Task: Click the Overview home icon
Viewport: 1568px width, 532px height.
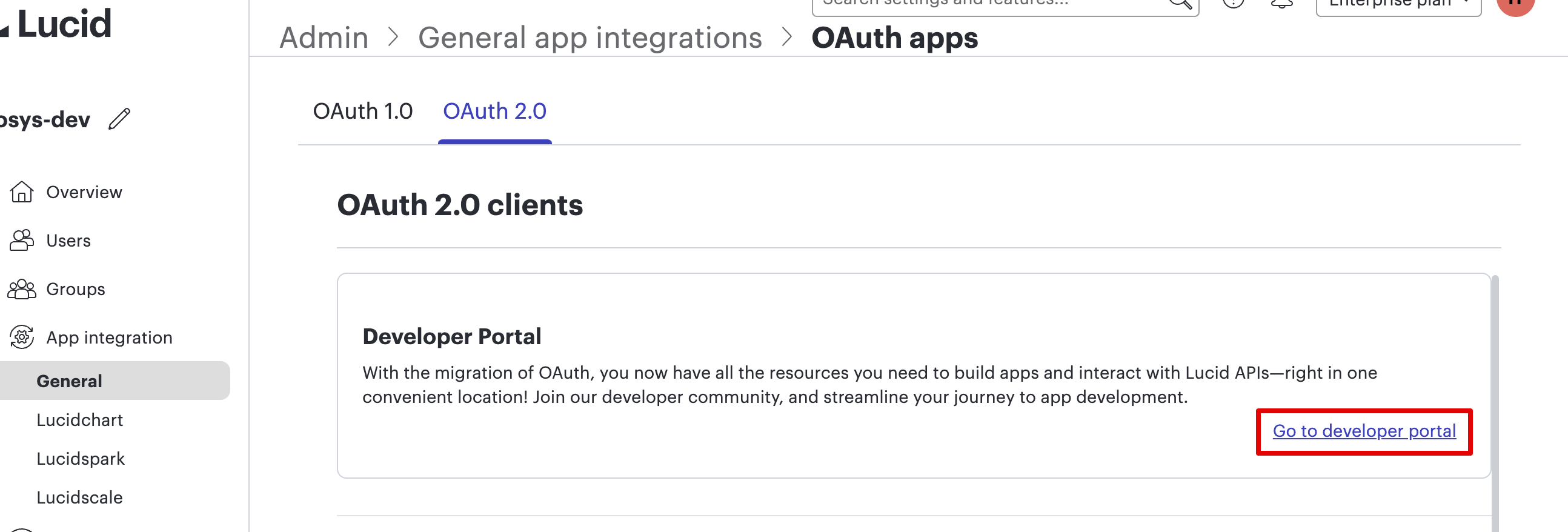Action: tap(21, 191)
